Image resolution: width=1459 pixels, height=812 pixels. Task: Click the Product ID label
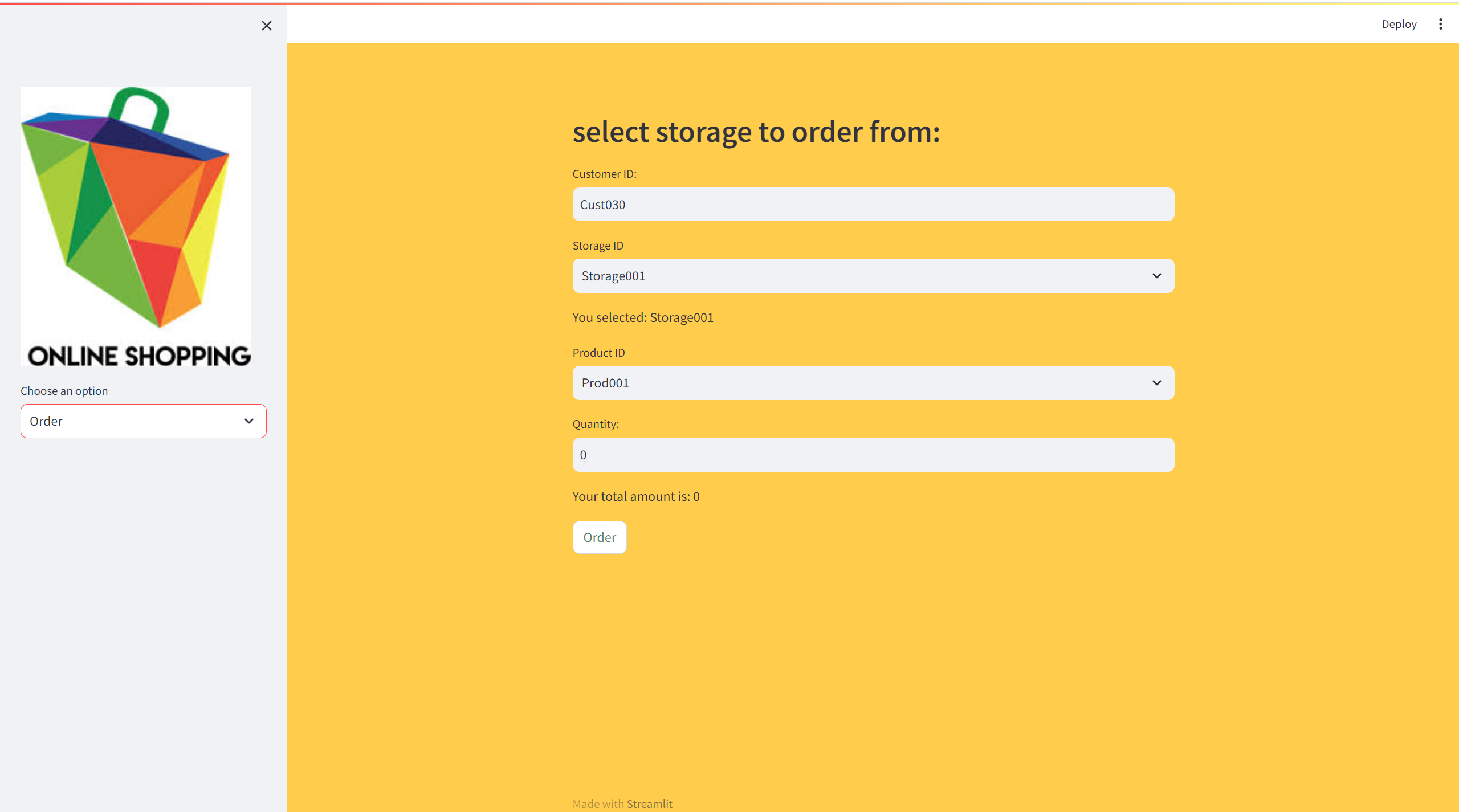point(598,353)
